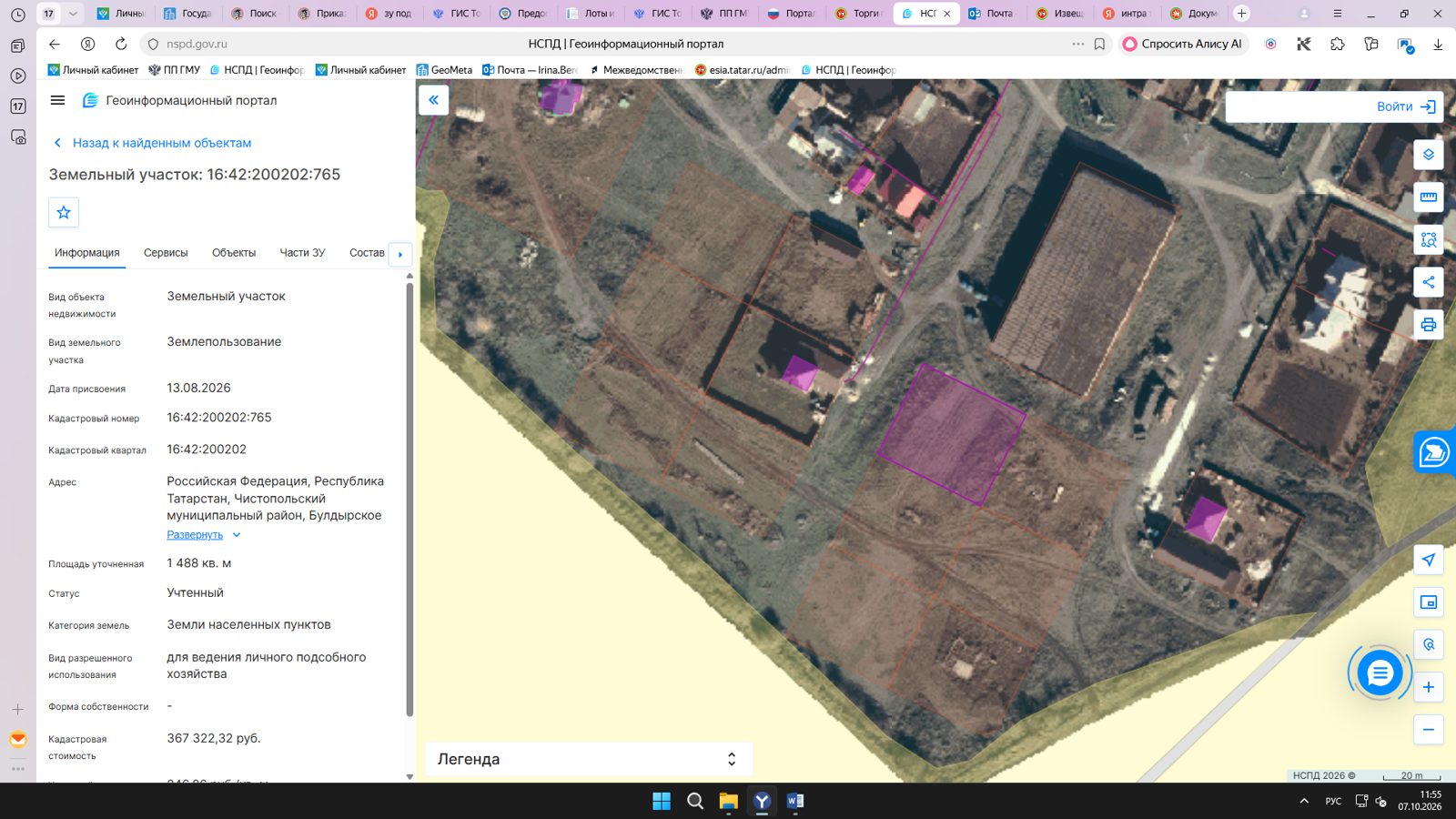The height and width of the screenshot is (819, 1456).
Task: Share the map with the share icon
Action: [x=1429, y=282]
